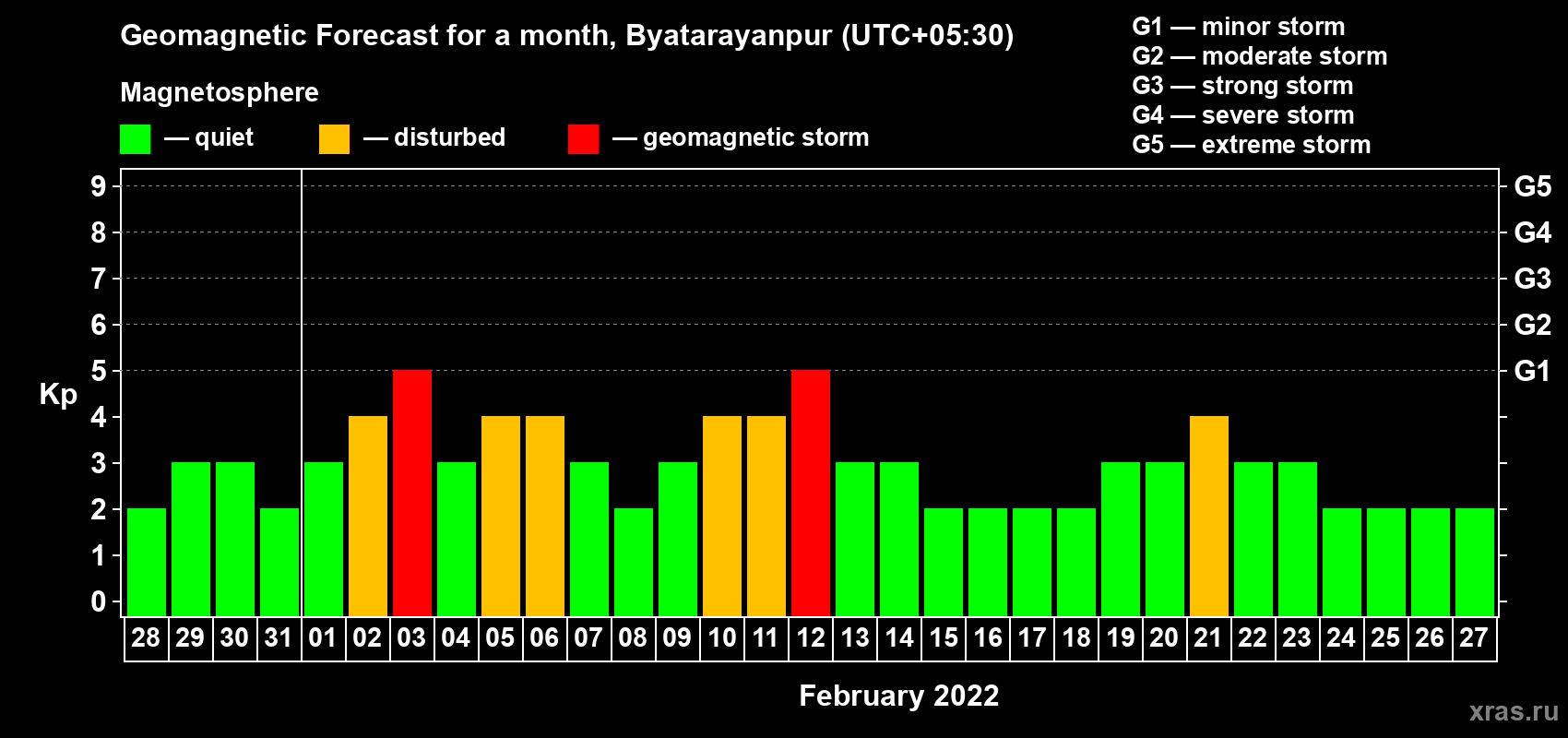This screenshot has height=738, width=1568.
Task: Click the orange bar above date 10
Action: 722,517
